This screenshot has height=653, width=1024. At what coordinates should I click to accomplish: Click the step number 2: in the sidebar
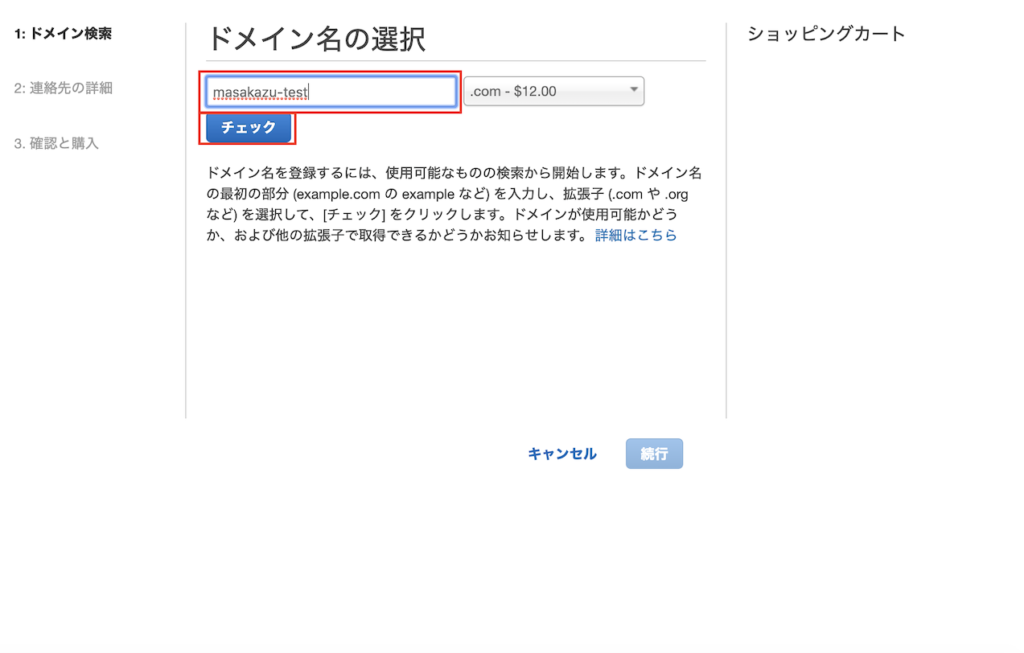click(x=20, y=88)
